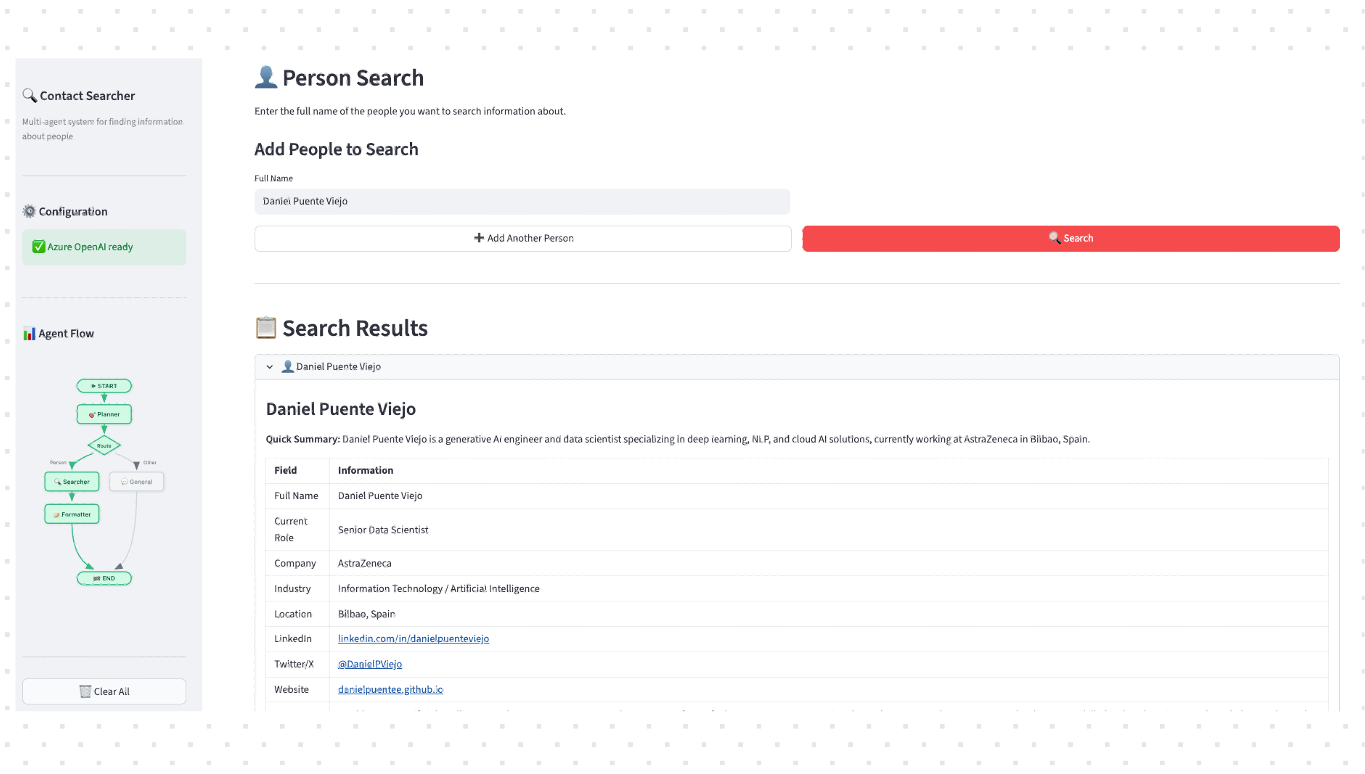Click the Person Search silhouette icon

(266, 78)
